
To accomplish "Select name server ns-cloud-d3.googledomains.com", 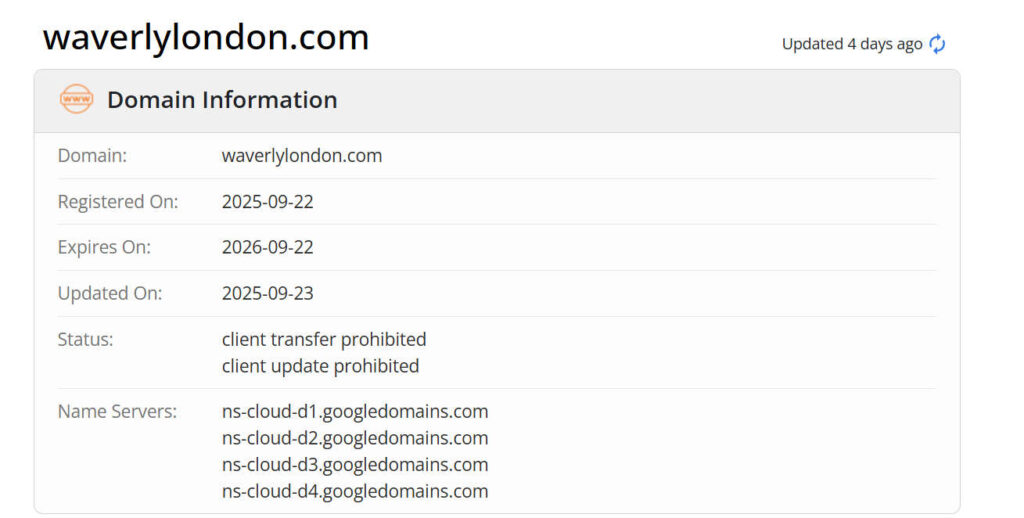I will tap(355, 464).
